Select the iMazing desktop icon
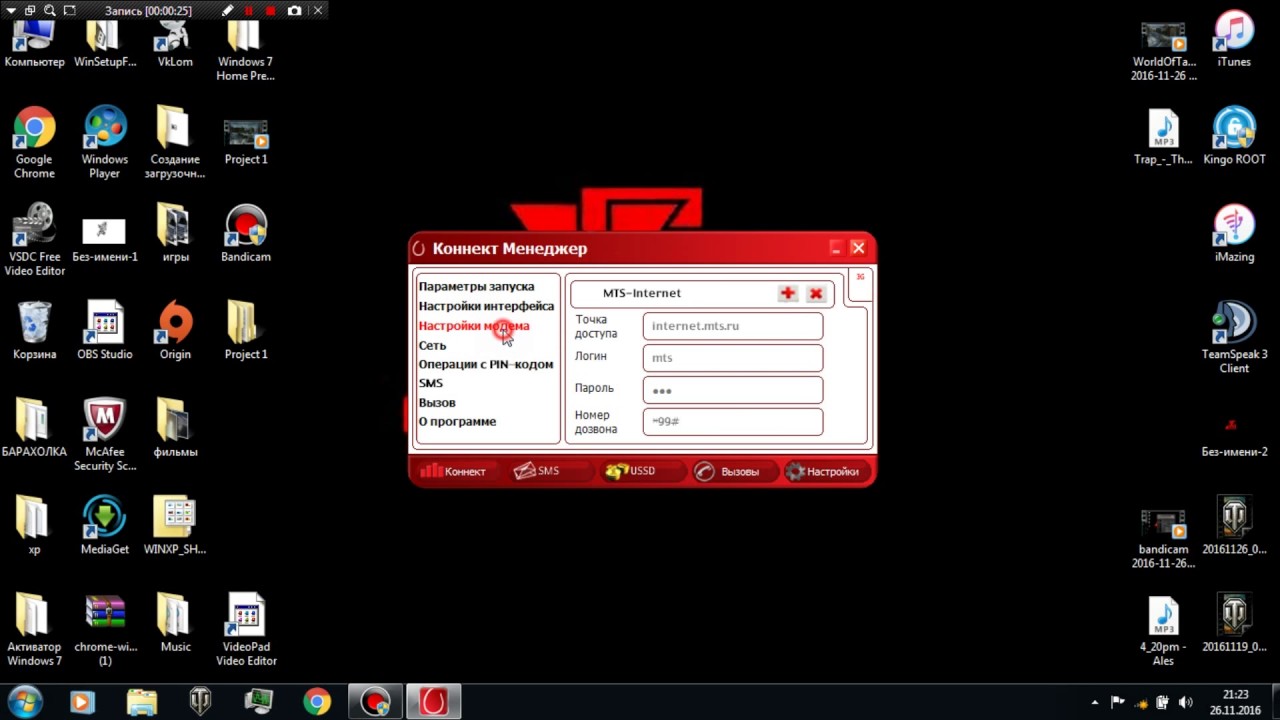The width and height of the screenshot is (1280, 720). tap(1234, 234)
